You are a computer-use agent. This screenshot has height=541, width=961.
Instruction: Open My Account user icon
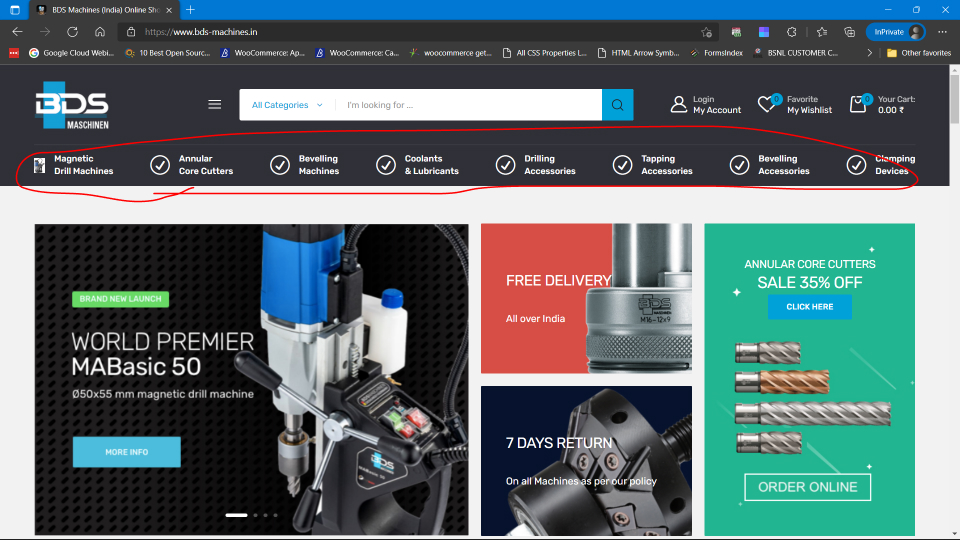click(x=678, y=104)
